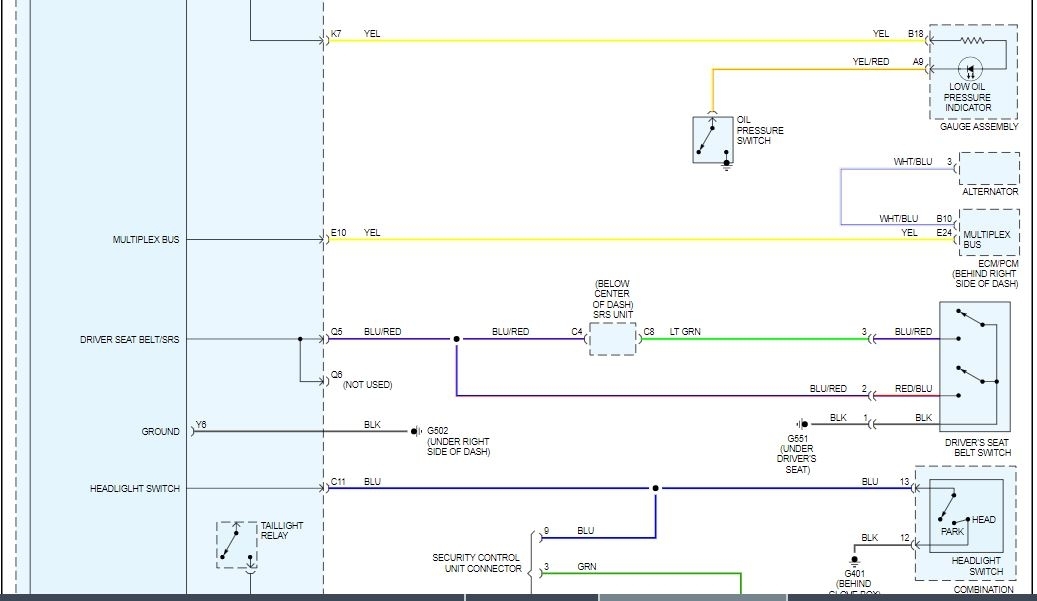Click the G502 ground reference text
This screenshot has width=1037, height=601.
pyautogui.click(x=437, y=430)
